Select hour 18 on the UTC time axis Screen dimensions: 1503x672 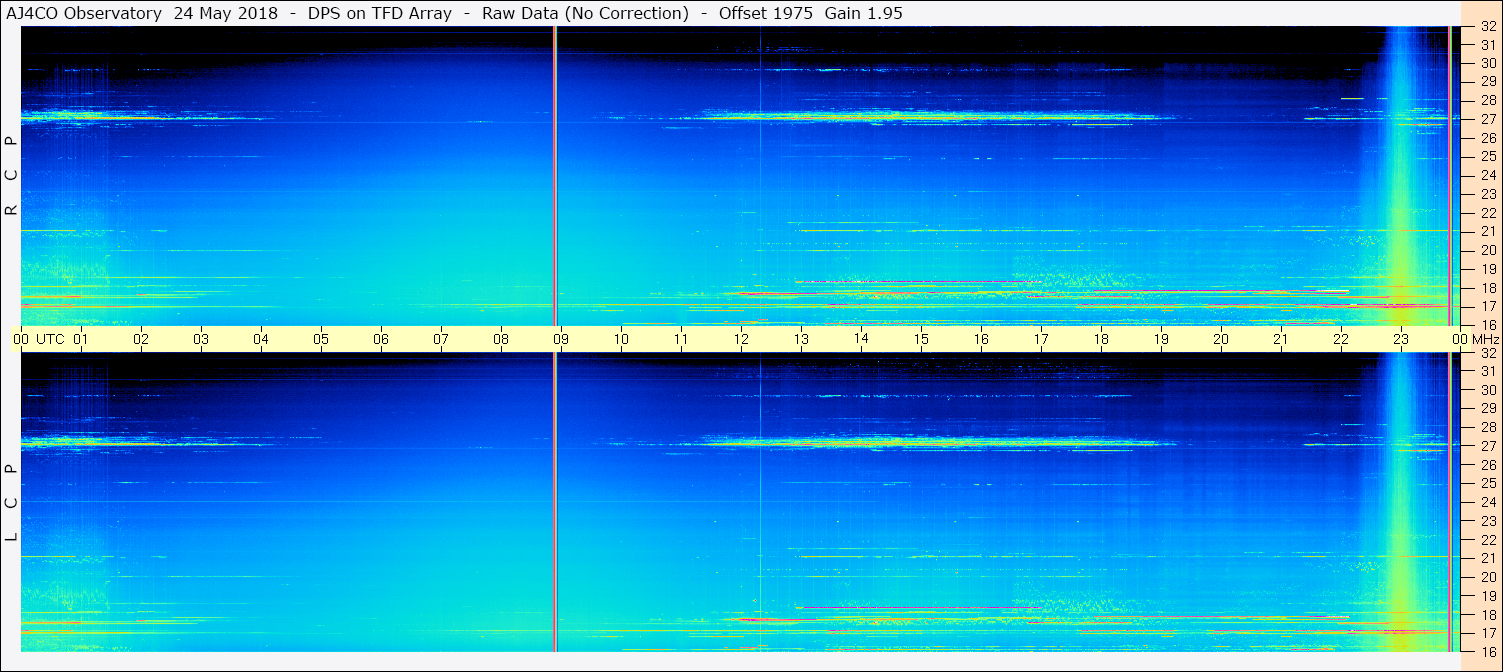point(1101,339)
